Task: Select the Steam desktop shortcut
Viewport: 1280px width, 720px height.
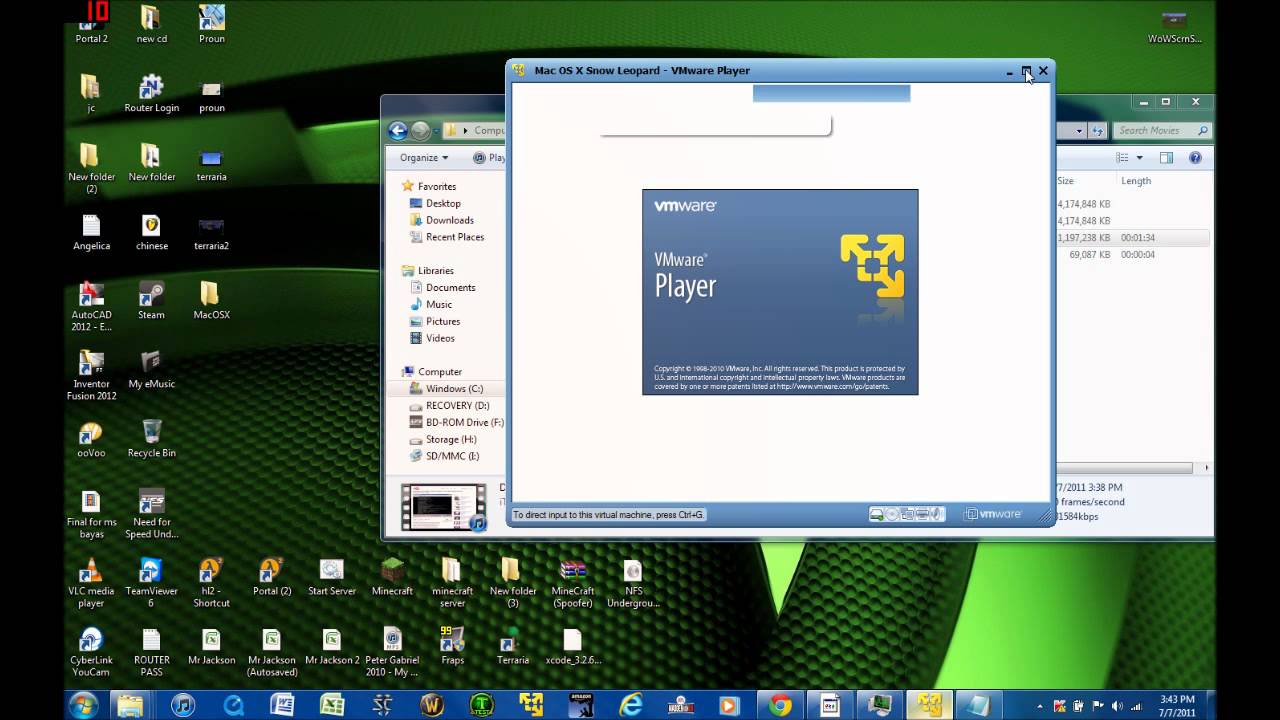Action: click(151, 300)
